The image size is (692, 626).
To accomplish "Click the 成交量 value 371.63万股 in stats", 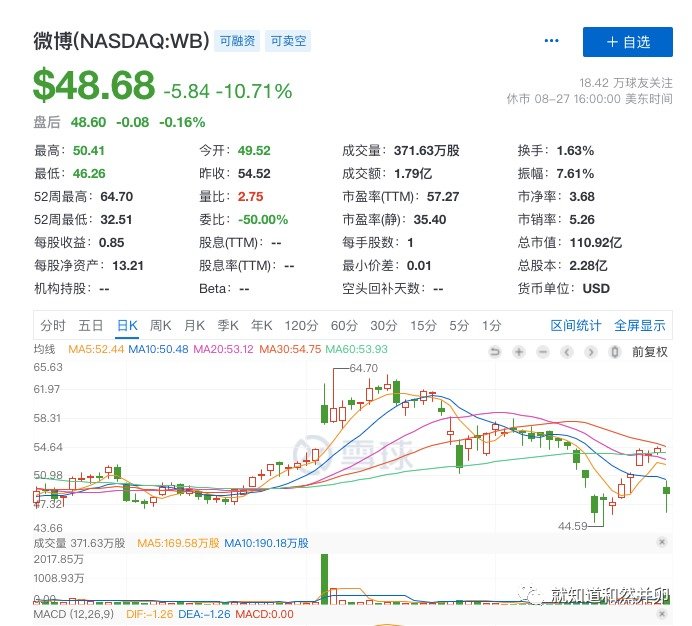I will tap(427, 151).
